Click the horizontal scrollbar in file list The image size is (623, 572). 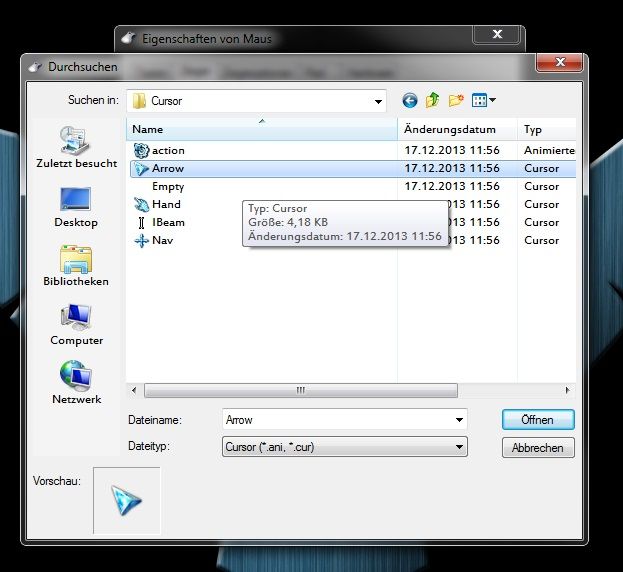coord(300,390)
